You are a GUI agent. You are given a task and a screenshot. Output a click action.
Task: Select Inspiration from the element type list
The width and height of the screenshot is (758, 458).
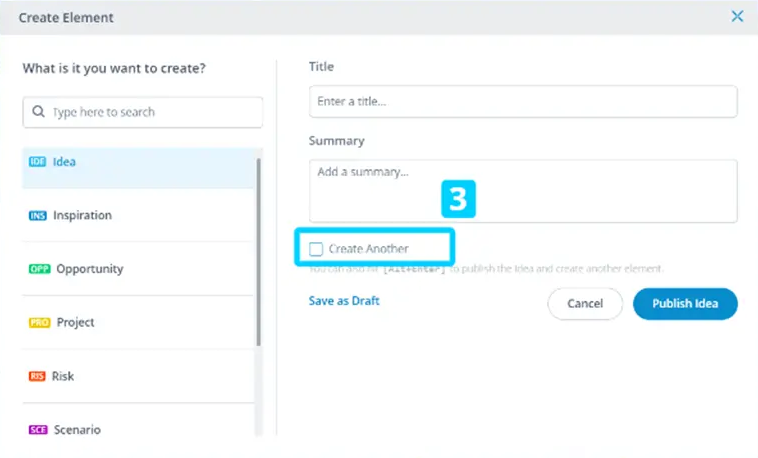82,216
